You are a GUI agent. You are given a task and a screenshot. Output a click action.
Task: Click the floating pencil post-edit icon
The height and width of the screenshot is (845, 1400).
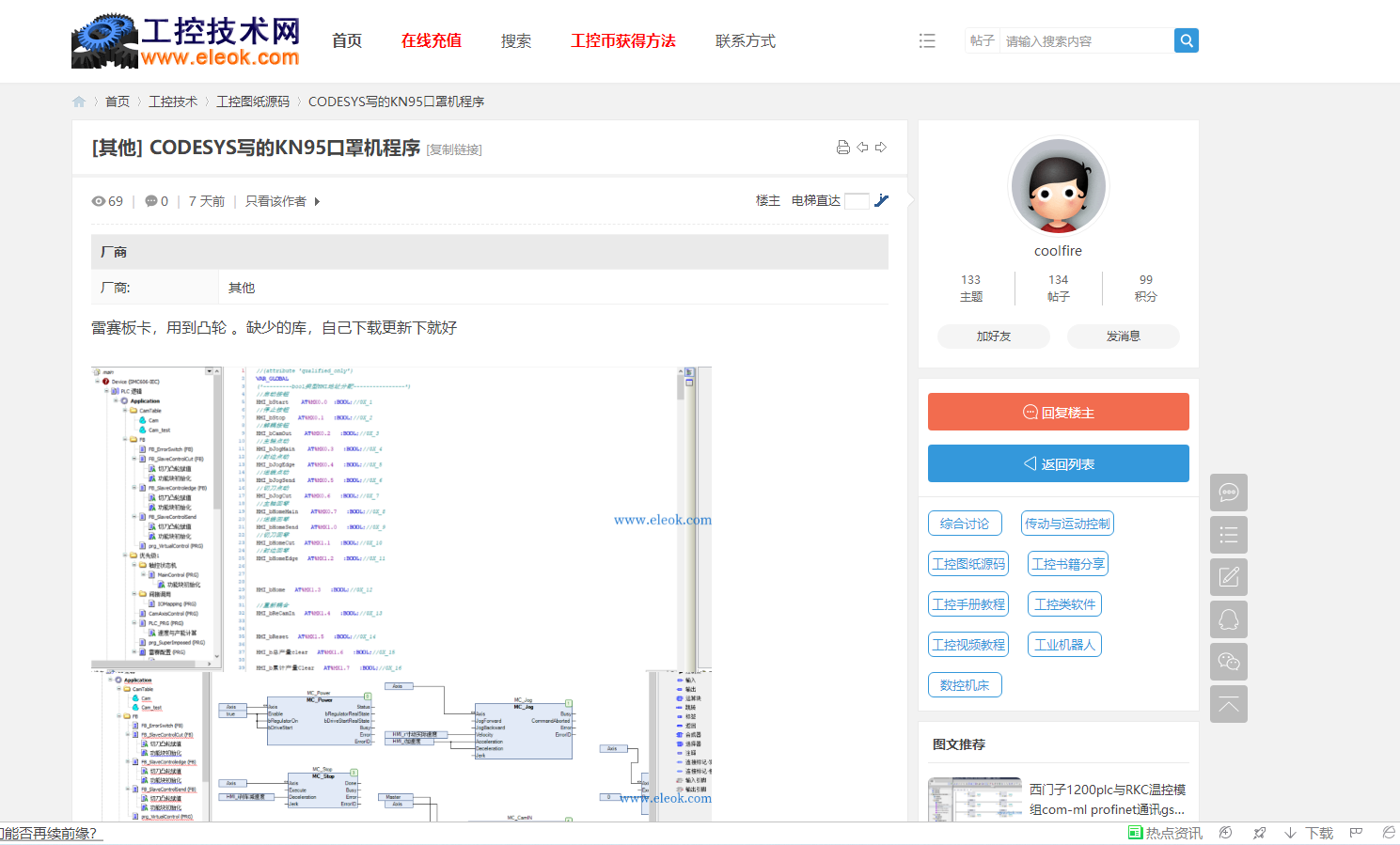(1228, 577)
